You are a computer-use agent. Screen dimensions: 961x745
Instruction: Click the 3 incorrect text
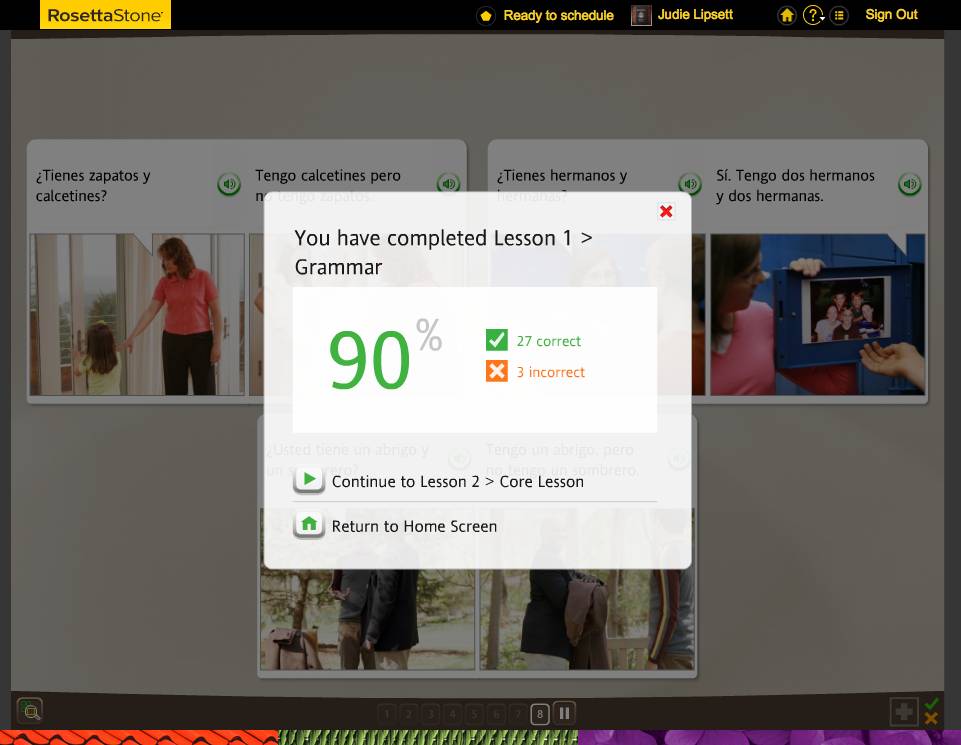pos(550,372)
